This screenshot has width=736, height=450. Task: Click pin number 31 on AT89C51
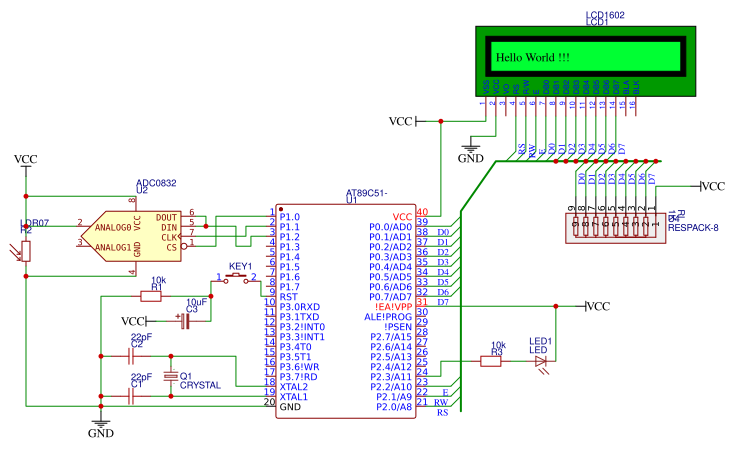[x=422, y=302]
